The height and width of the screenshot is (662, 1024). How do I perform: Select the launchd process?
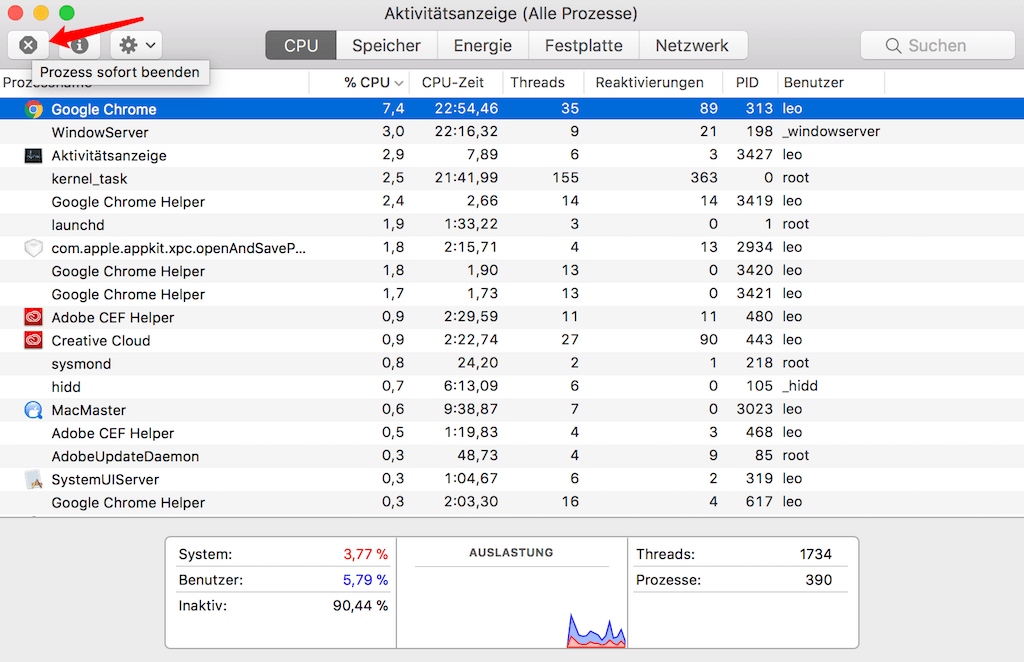[x=78, y=225]
